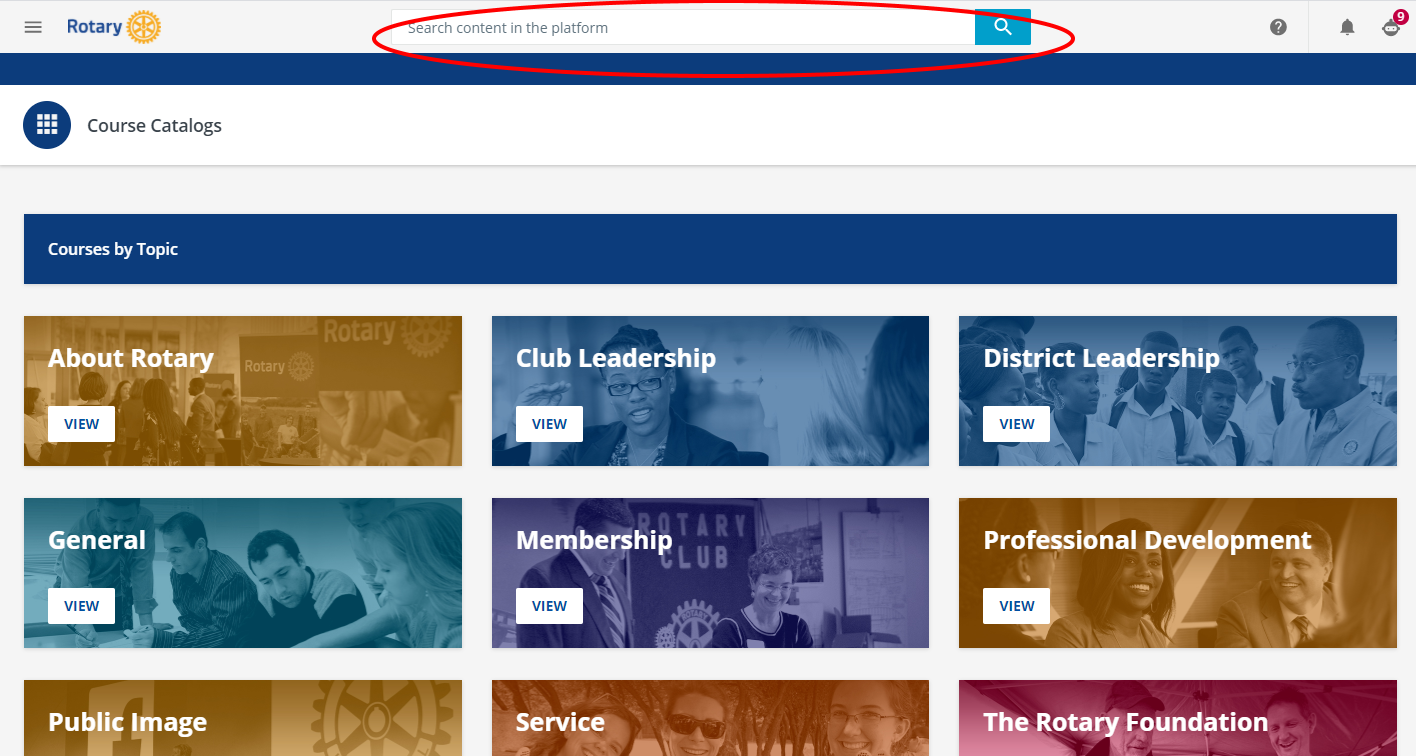Open the user avatar with badge 9

pyautogui.click(x=1391, y=26)
